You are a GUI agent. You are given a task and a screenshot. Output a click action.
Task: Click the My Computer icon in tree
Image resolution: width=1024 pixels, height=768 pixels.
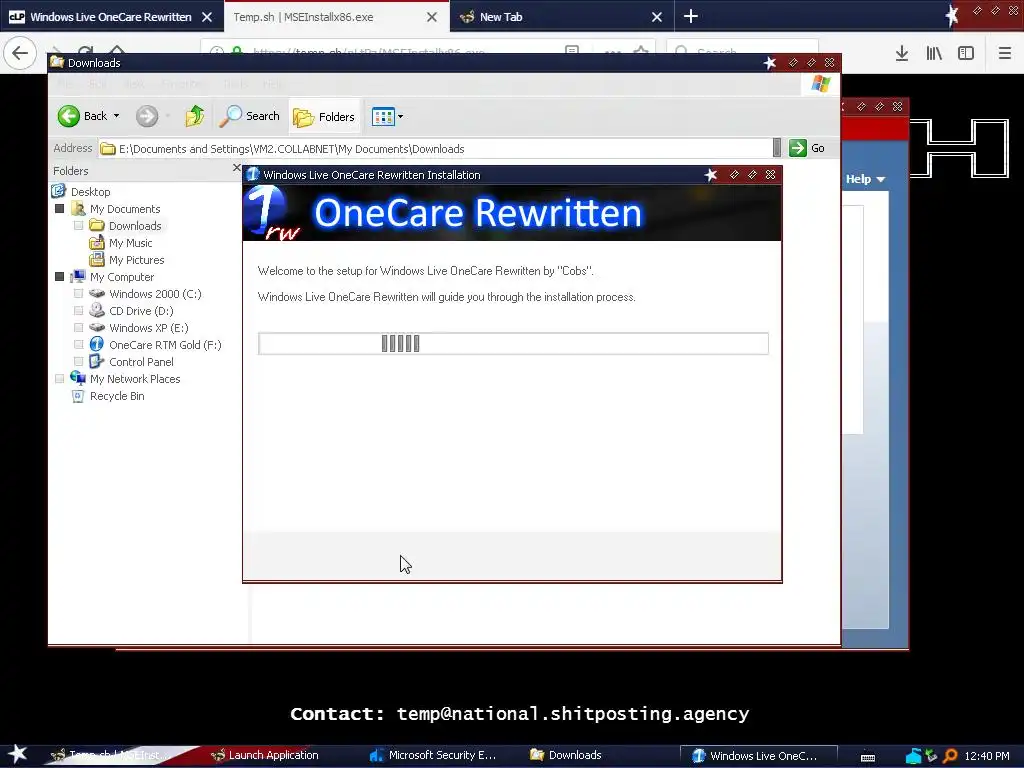click(78, 276)
